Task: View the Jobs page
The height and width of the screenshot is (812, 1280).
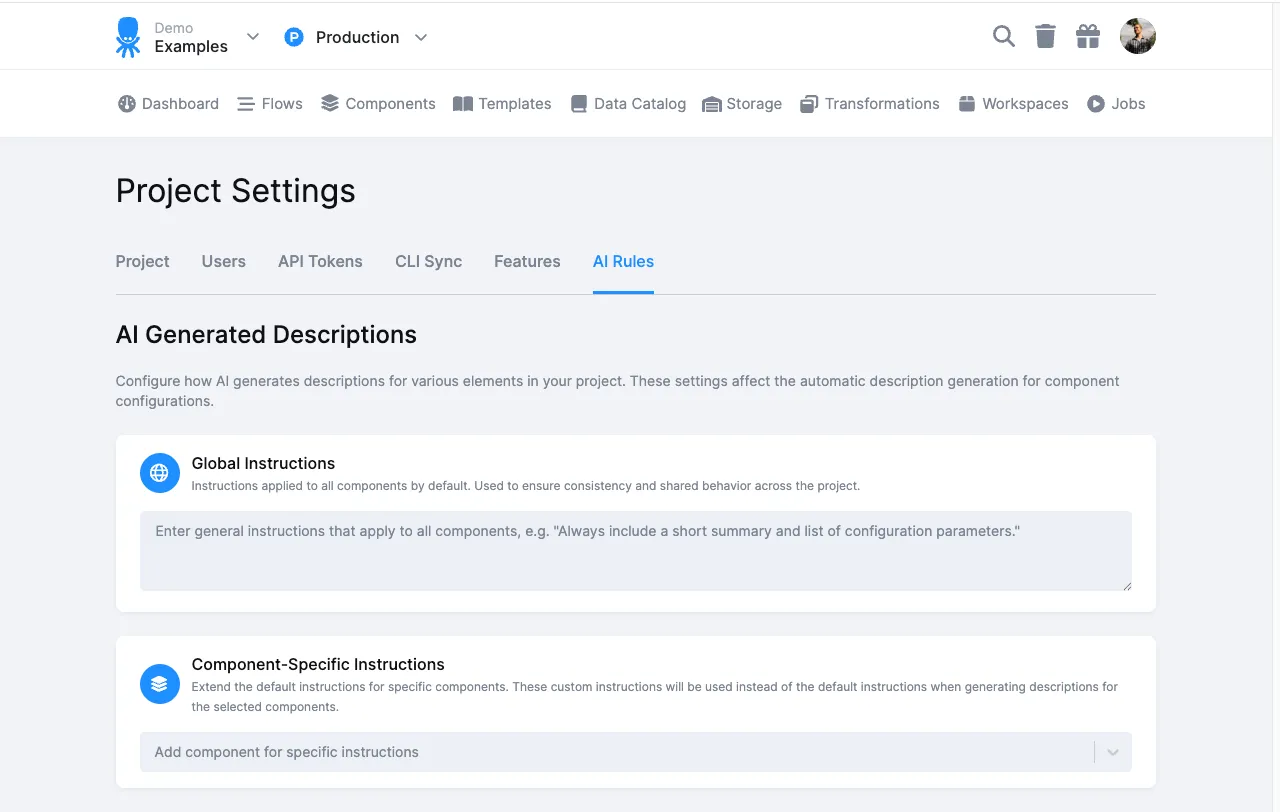Action: pos(1116,104)
